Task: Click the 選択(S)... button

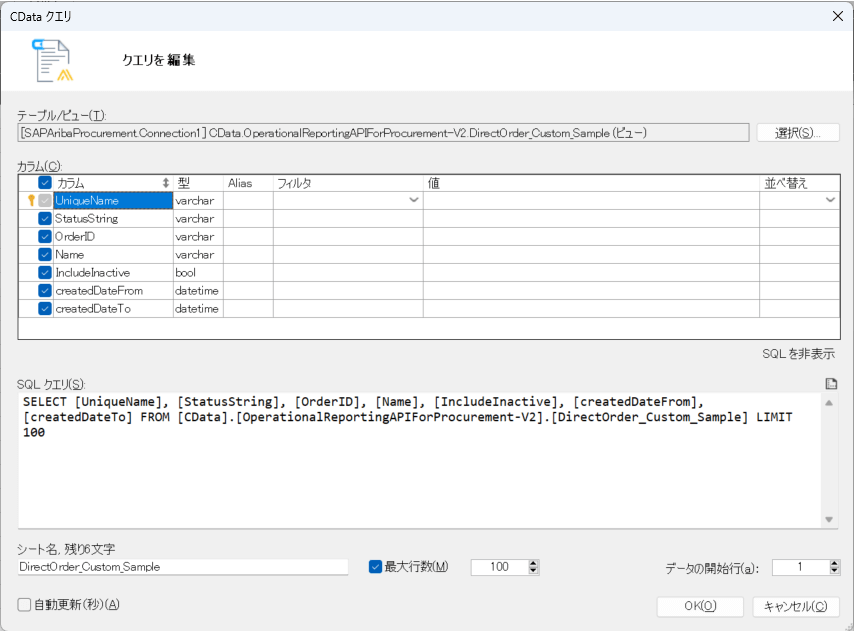Action: [798, 133]
